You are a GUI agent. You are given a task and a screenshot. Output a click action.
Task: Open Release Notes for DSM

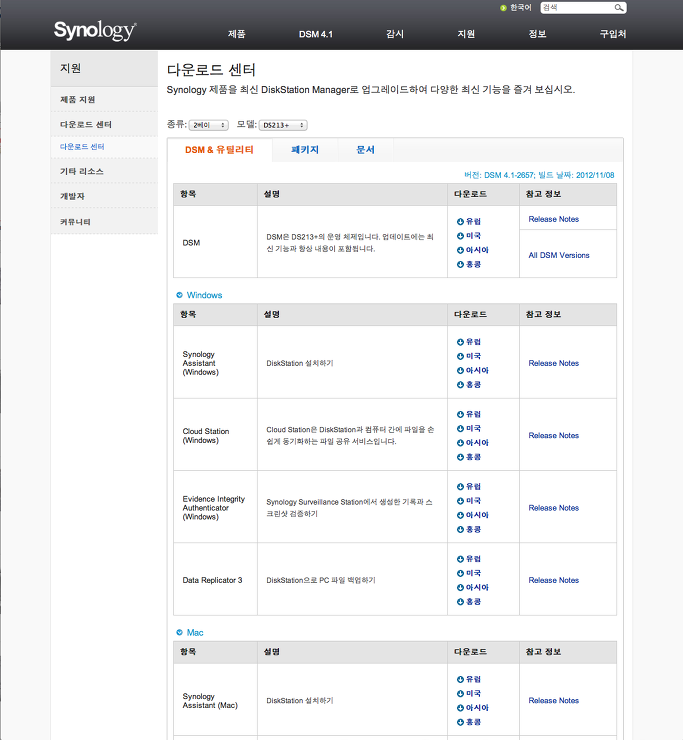(554, 219)
